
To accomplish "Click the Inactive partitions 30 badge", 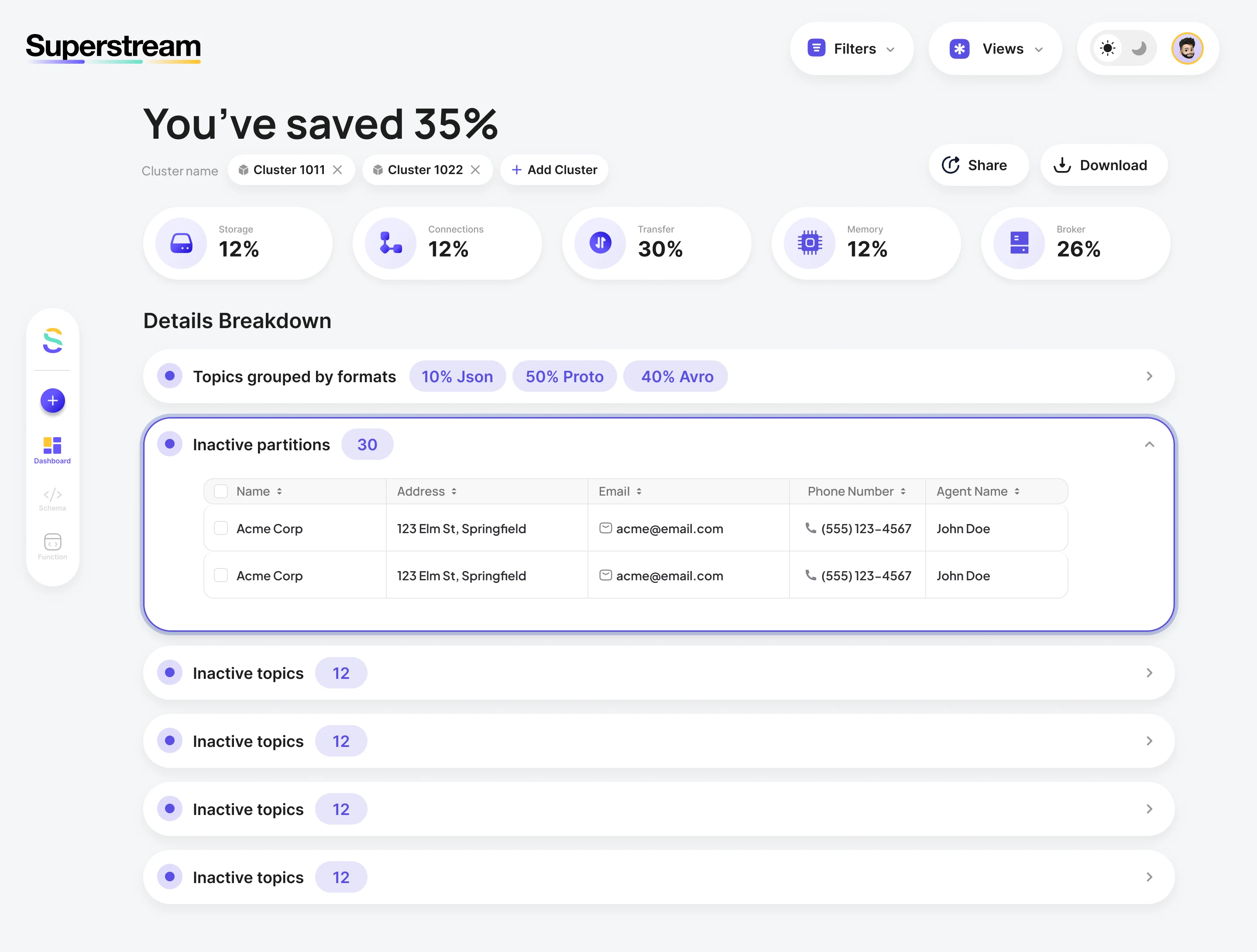I will tap(367, 445).
